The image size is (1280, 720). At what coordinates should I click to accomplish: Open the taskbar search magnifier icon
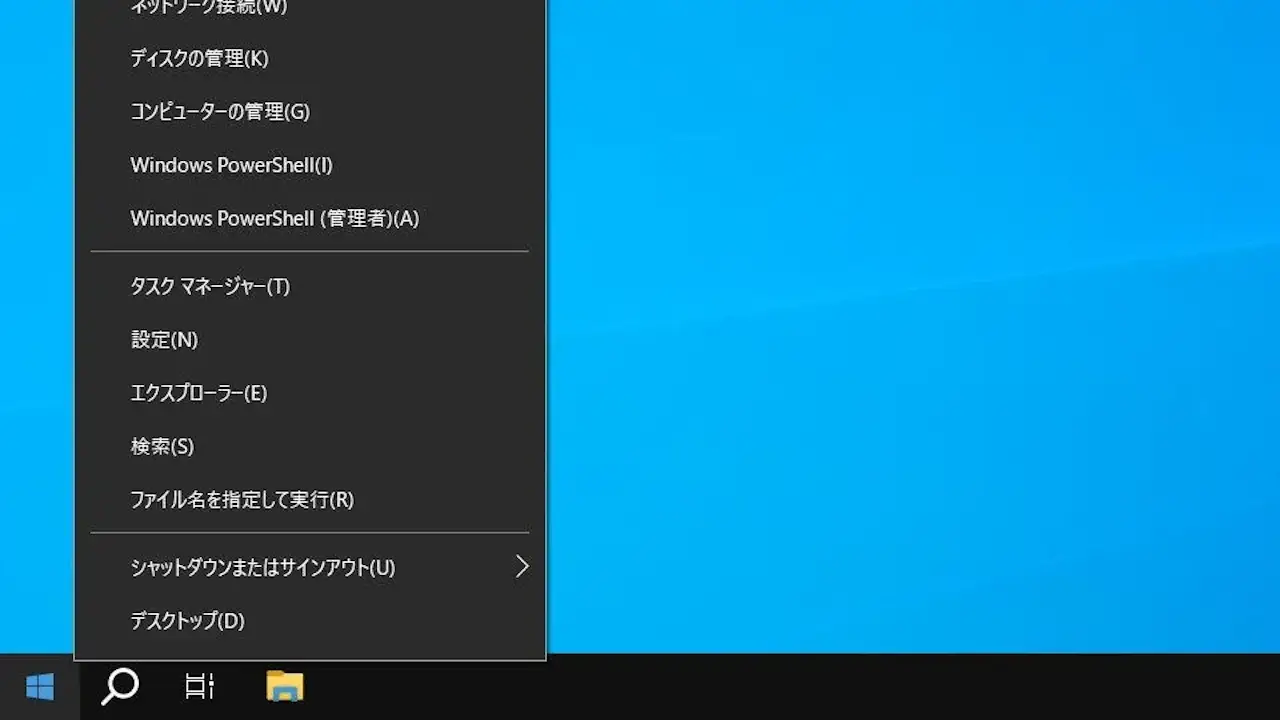pyautogui.click(x=120, y=687)
